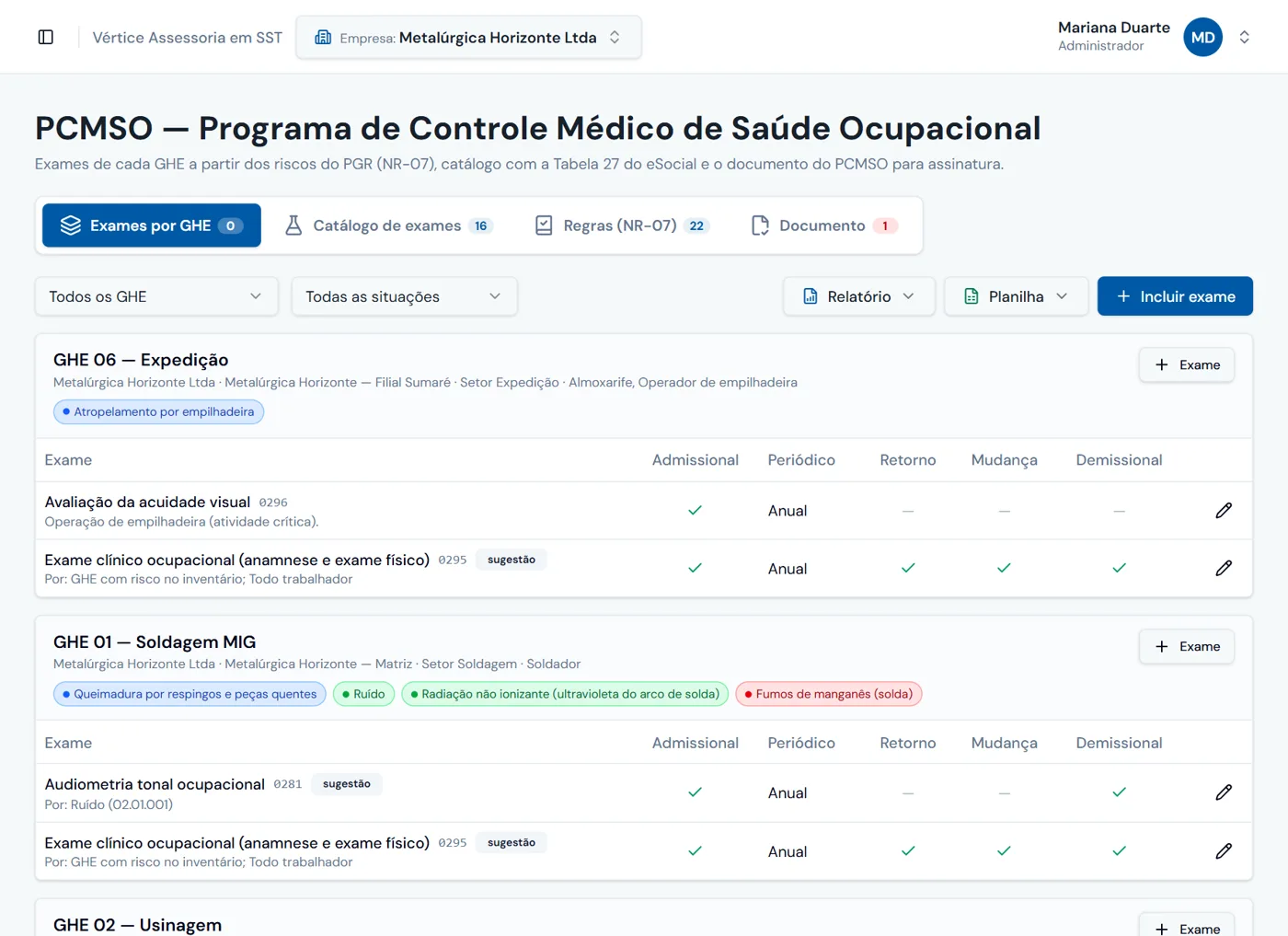Open the Todos os GHE filter
The height and width of the screenshot is (936, 1288).
[156, 296]
